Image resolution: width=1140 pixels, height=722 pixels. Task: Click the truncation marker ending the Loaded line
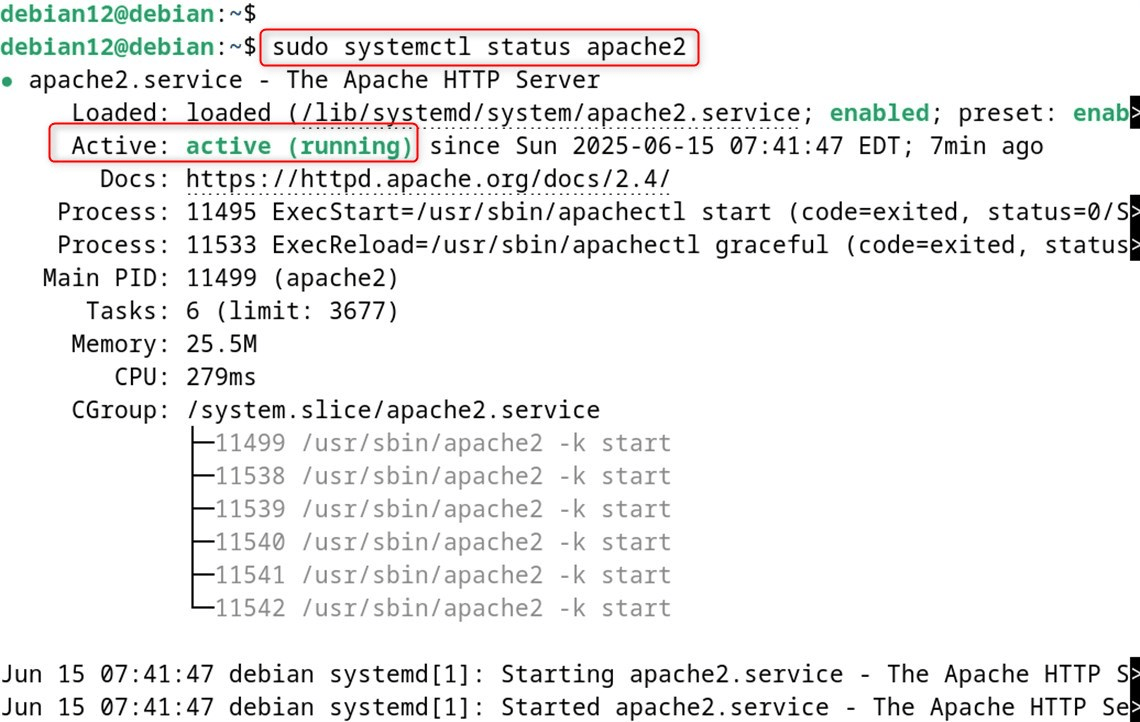tap(1134, 112)
